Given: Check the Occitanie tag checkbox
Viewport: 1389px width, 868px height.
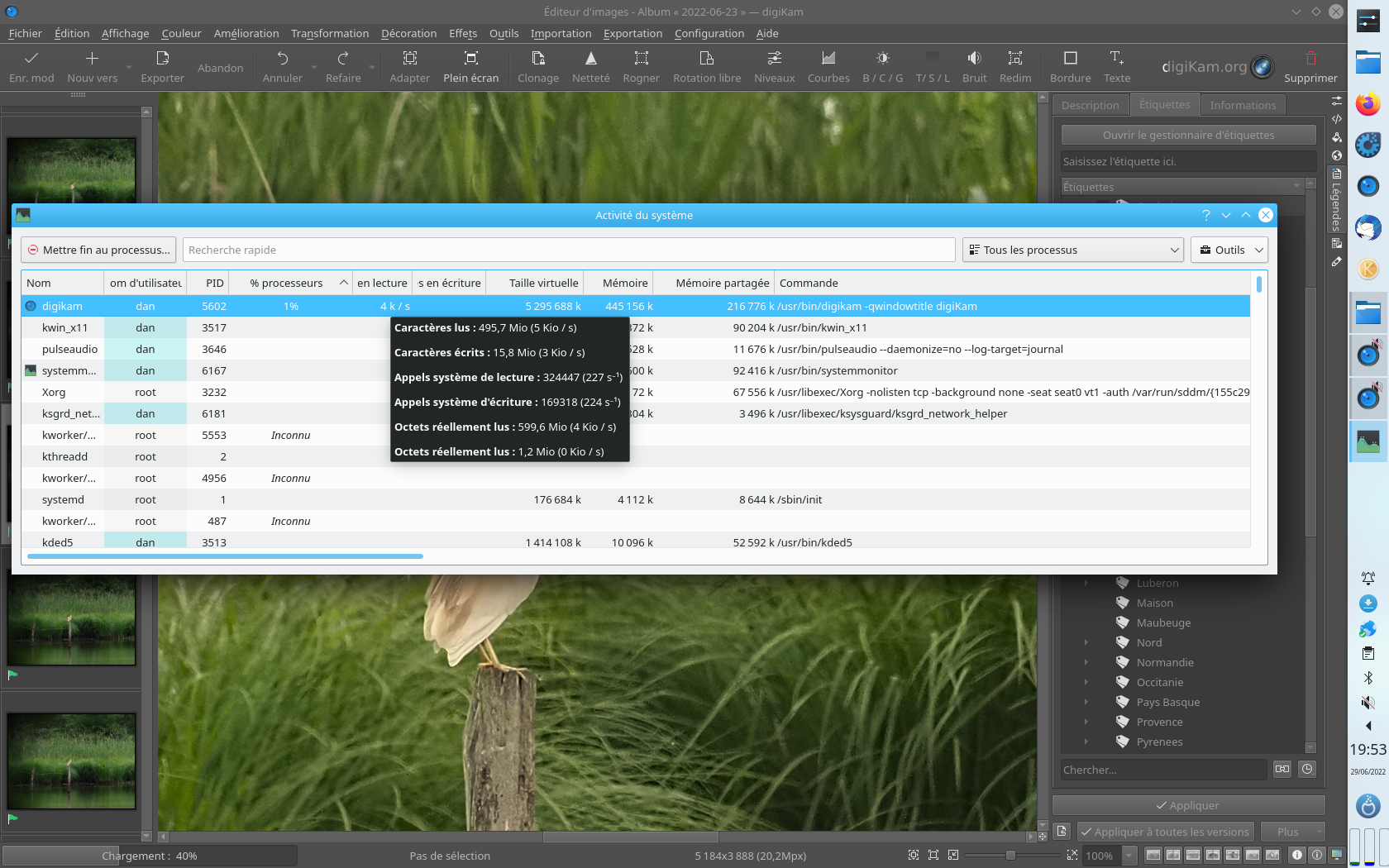Looking at the screenshot, I should (x=1104, y=682).
